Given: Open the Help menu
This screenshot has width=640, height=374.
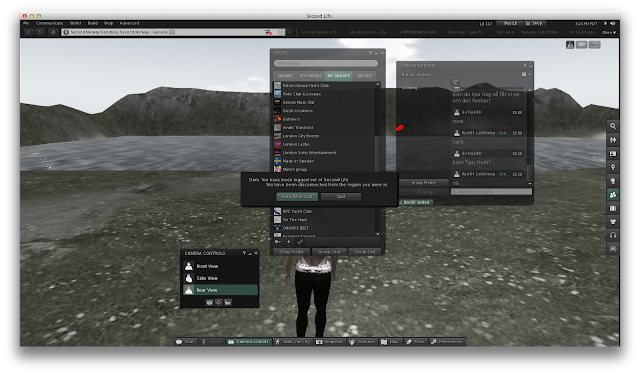Looking at the screenshot, I should pyautogui.click(x=108, y=23).
